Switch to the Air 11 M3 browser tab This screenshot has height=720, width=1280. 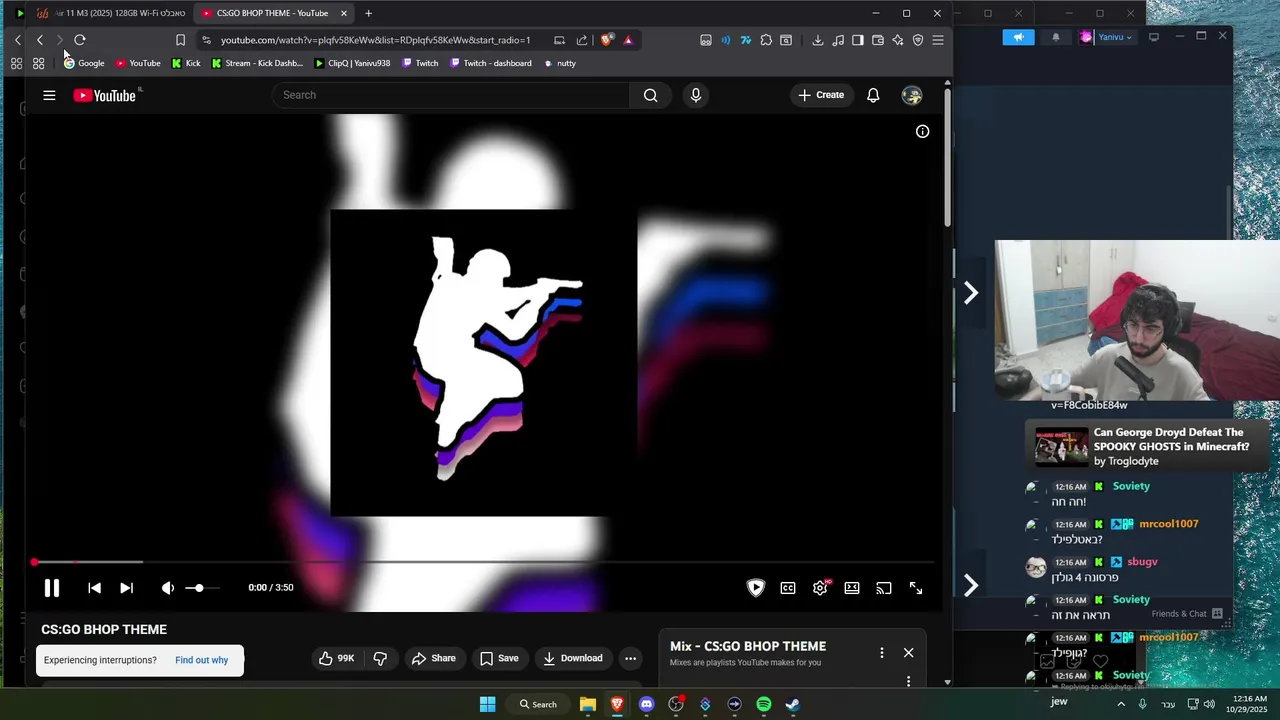[x=110, y=13]
